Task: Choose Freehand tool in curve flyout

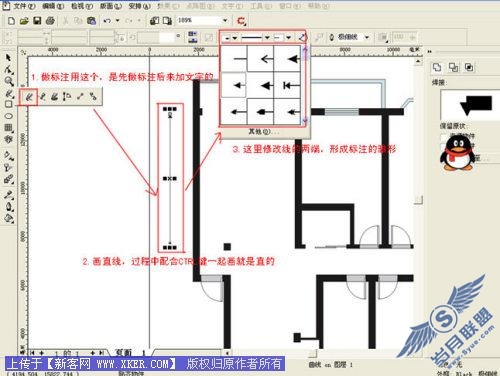Action: click(29, 97)
